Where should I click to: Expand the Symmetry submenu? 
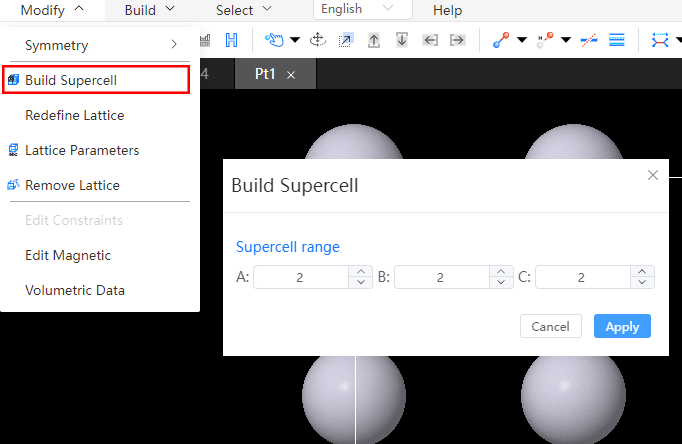[100, 45]
